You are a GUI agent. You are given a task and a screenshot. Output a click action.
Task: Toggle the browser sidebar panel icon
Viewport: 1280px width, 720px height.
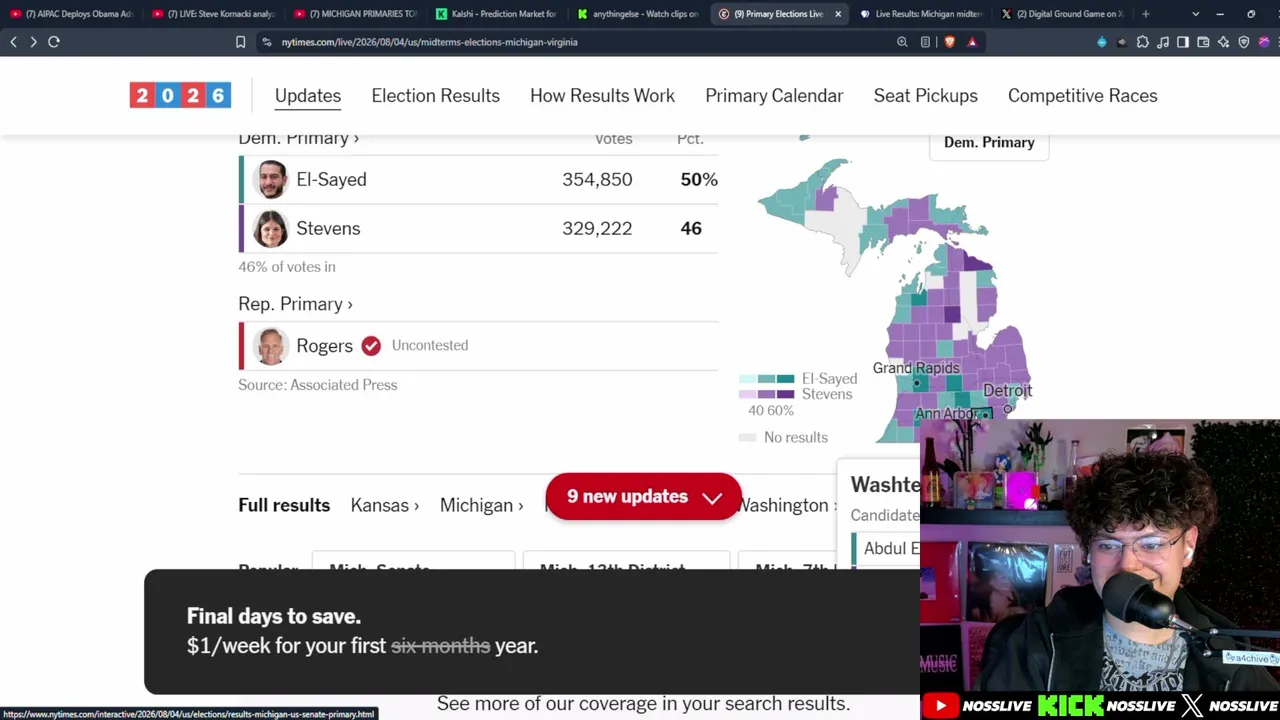[1183, 42]
